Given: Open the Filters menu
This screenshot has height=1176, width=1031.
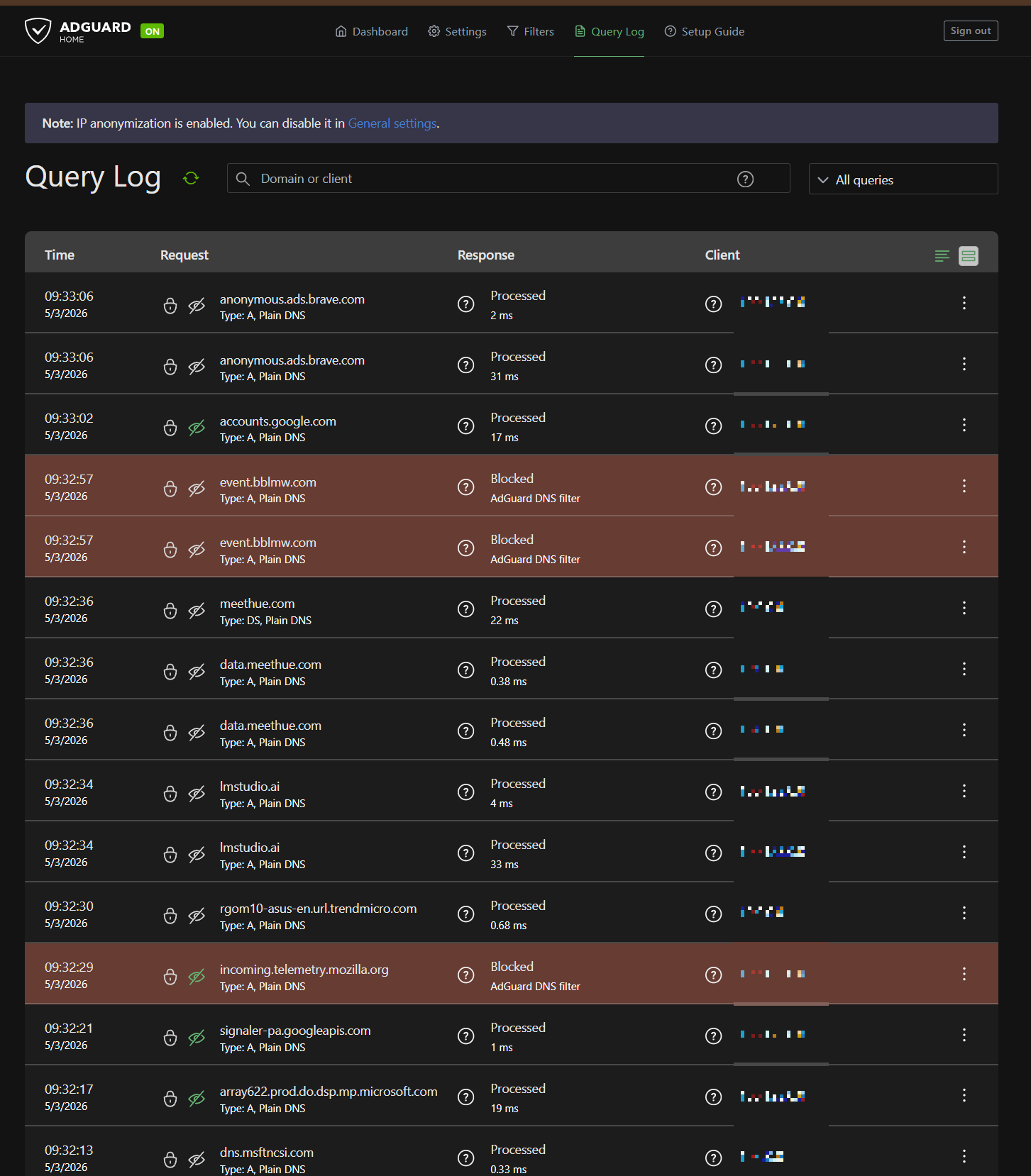Looking at the screenshot, I should tap(530, 31).
